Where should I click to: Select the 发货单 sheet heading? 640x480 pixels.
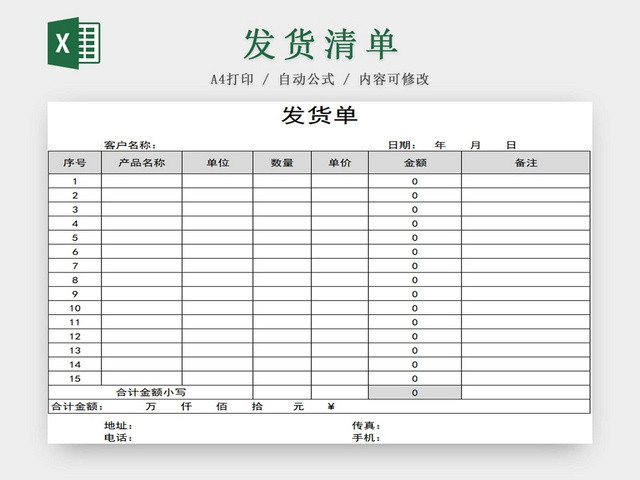pos(320,115)
